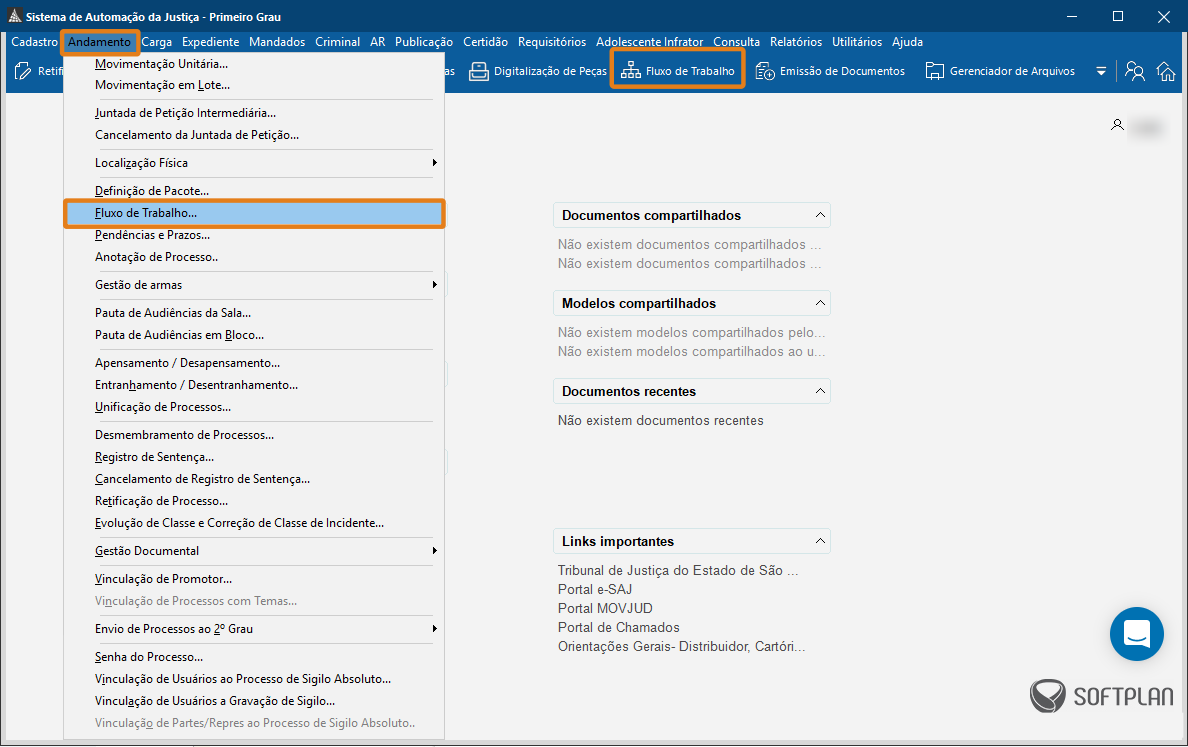This screenshot has width=1188, height=747.
Task: Click the Gerenciador de Arquivos folder icon
Action: point(935,71)
